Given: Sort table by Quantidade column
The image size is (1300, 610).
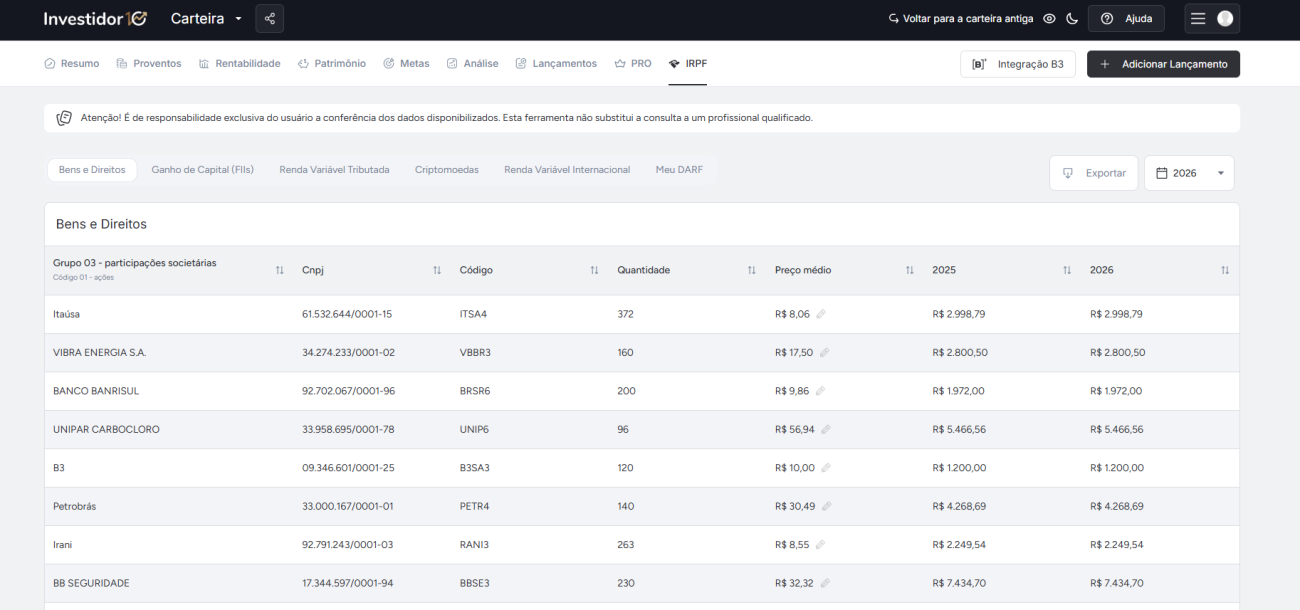Looking at the screenshot, I should pos(751,271).
